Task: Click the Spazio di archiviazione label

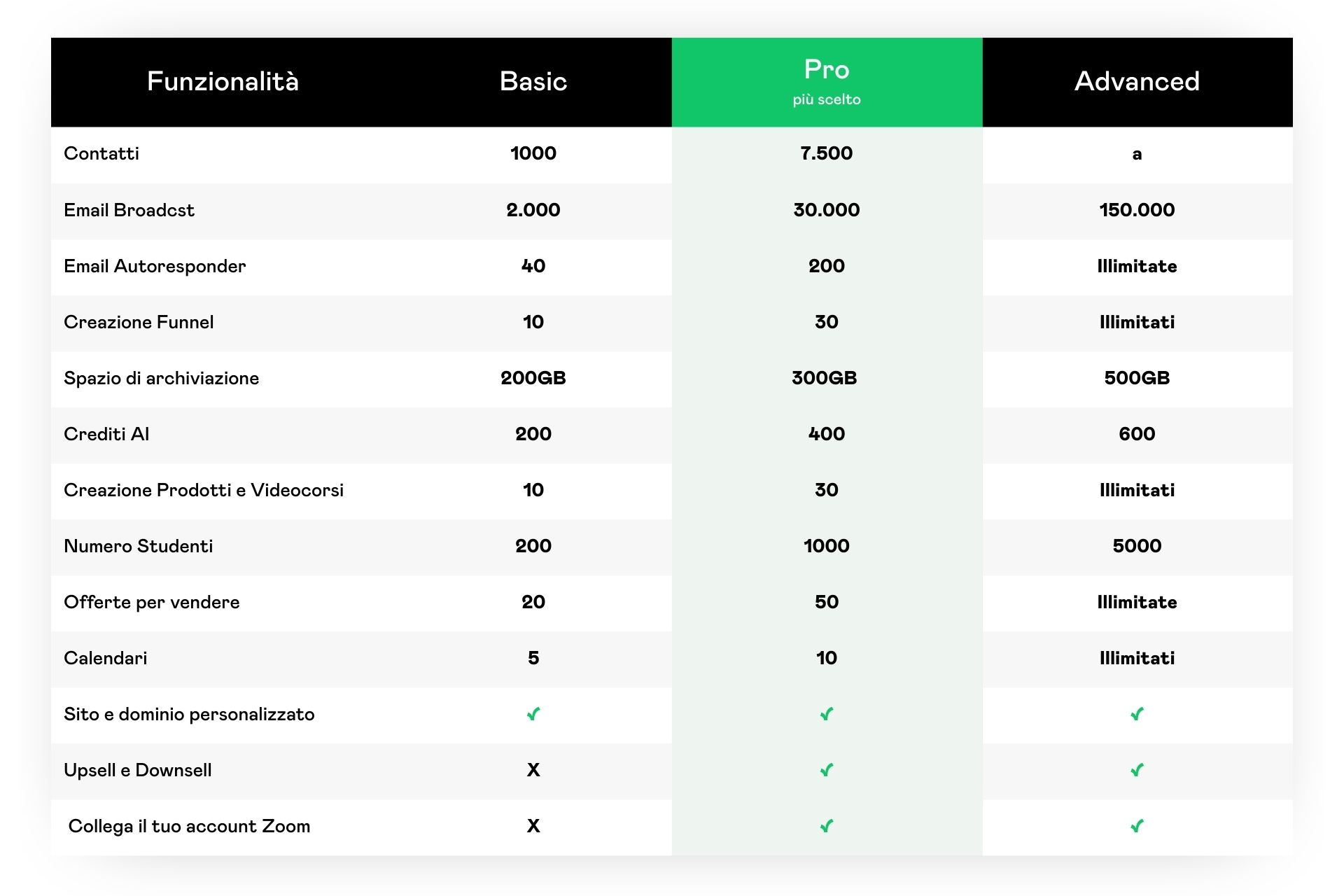Action: click(x=161, y=378)
